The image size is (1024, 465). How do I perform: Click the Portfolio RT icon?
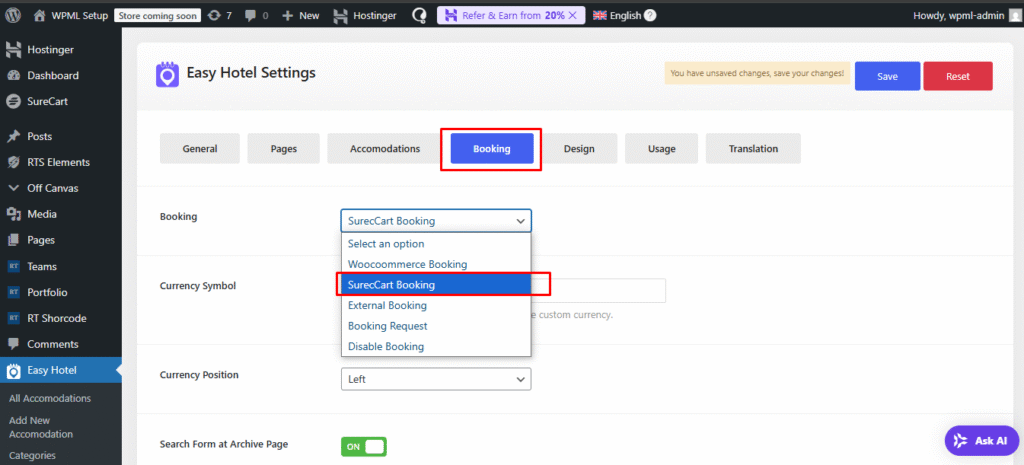coord(13,293)
